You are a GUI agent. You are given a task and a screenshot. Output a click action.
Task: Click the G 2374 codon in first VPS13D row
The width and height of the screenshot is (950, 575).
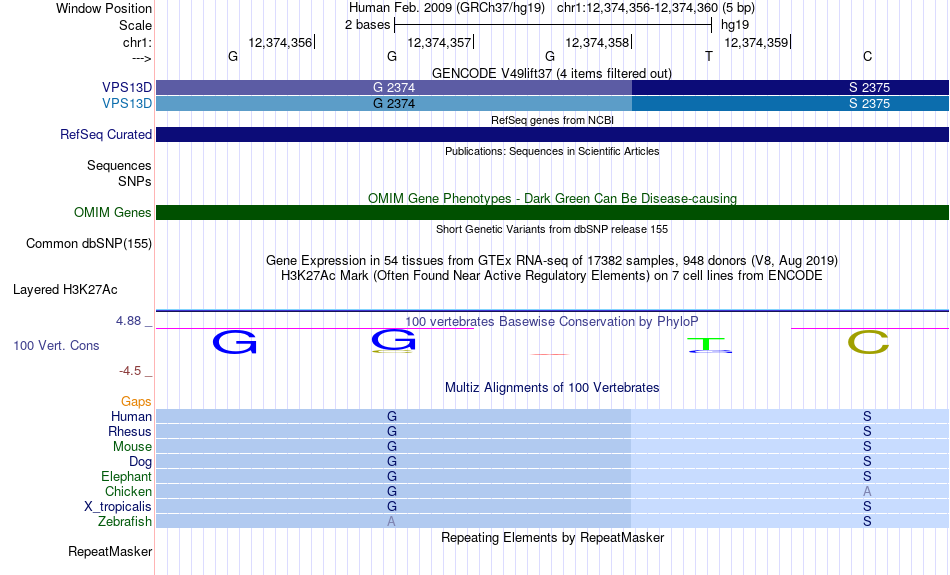pos(394,87)
